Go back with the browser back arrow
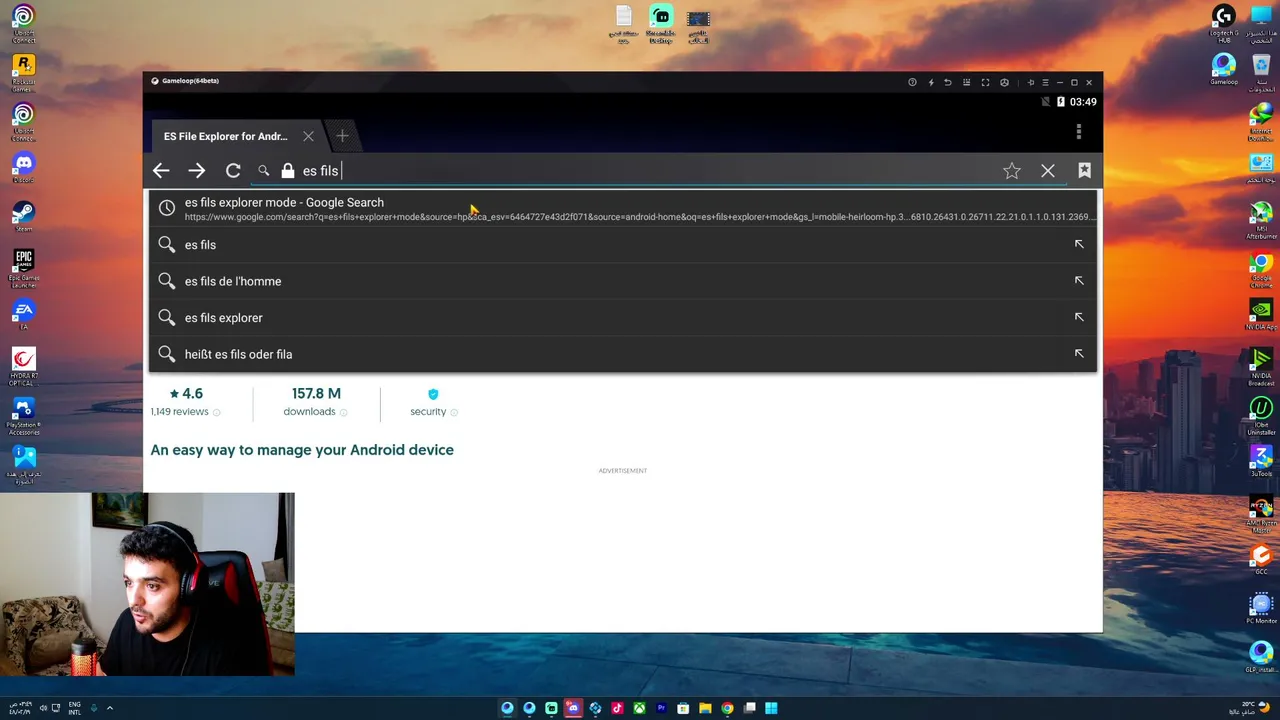The image size is (1280, 720). tap(161, 171)
